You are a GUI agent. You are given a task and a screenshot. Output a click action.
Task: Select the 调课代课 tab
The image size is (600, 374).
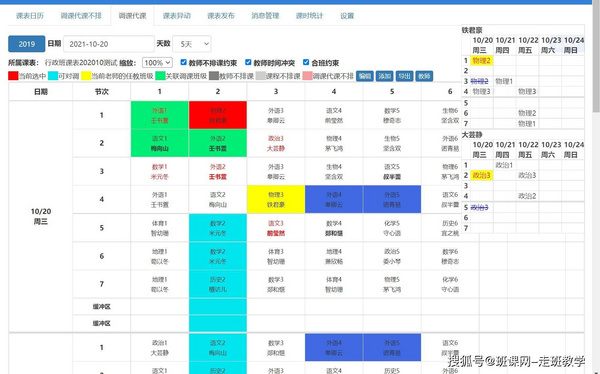click(132, 16)
